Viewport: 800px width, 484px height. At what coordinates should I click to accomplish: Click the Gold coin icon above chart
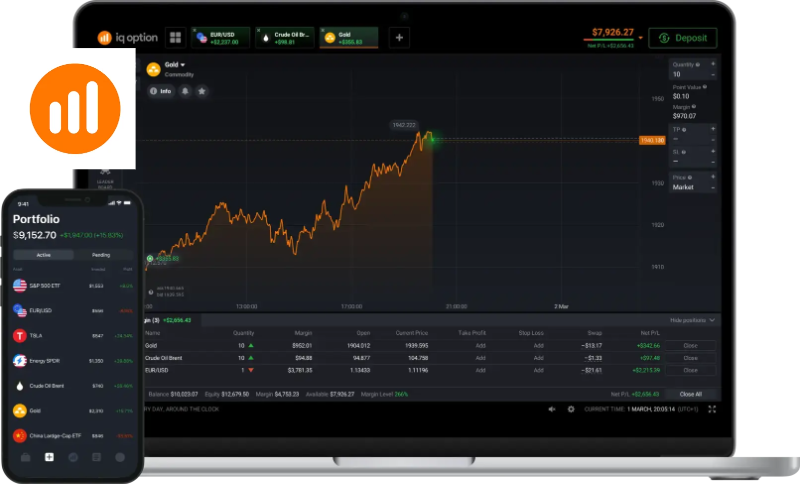(x=154, y=69)
